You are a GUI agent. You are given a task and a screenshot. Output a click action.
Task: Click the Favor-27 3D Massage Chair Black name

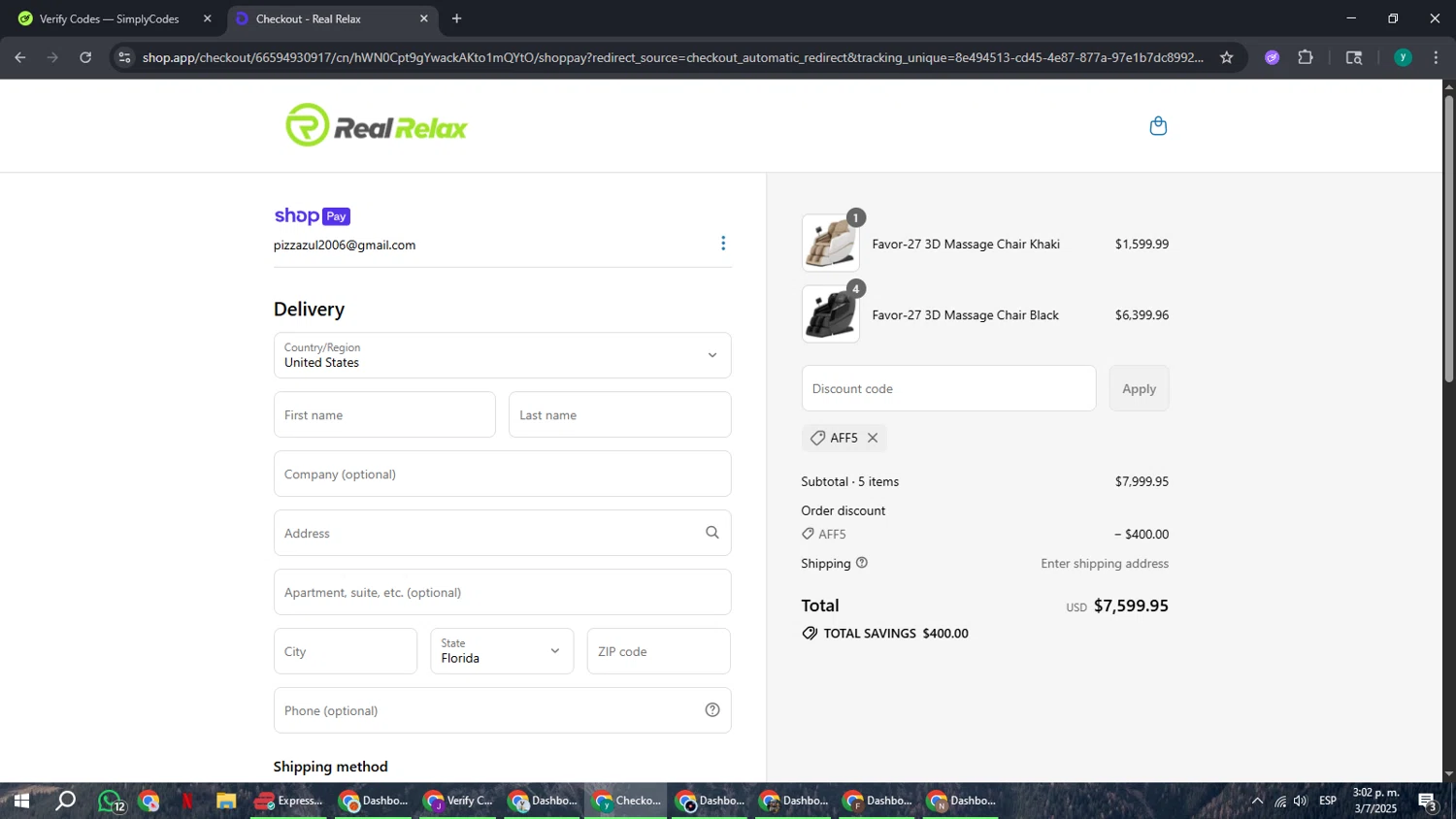(966, 314)
